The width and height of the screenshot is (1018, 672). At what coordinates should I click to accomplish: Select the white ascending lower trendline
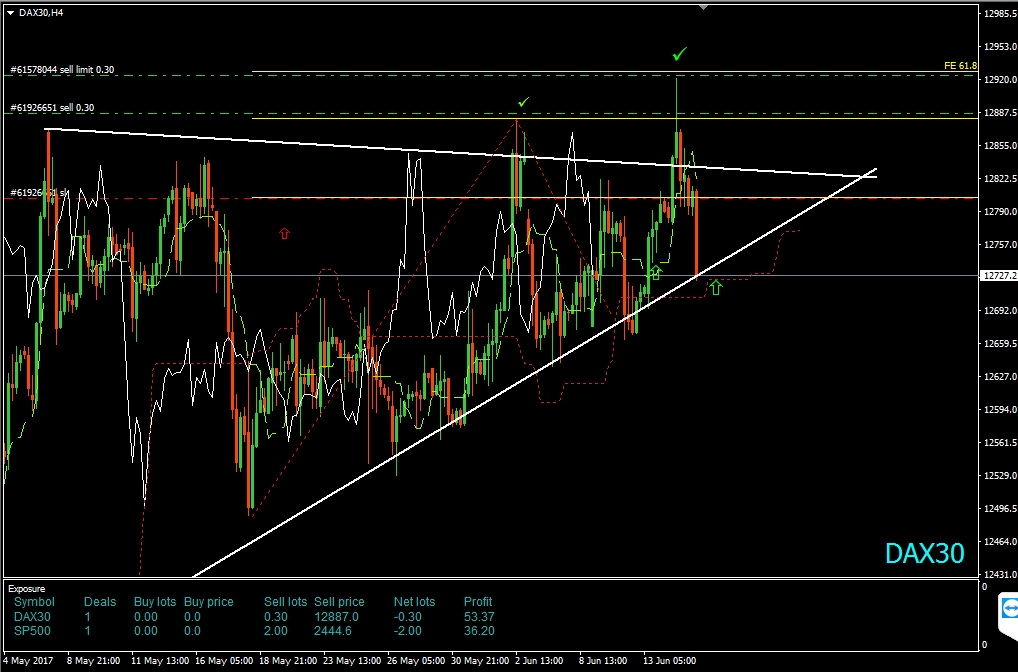(536, 371)
